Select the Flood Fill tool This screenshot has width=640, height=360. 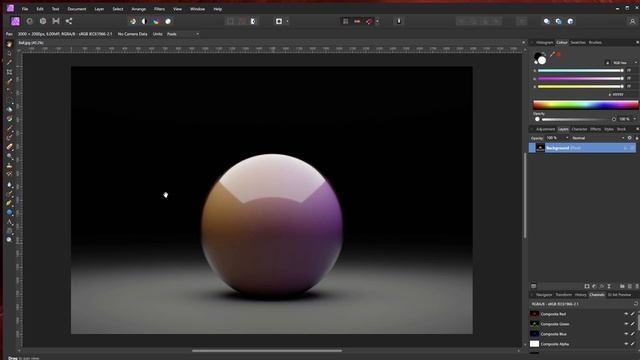click(x=9, y=109)
